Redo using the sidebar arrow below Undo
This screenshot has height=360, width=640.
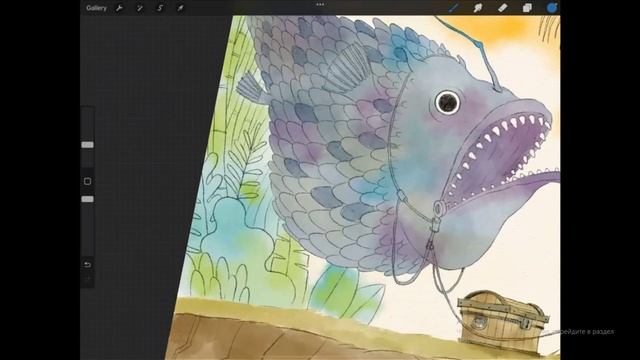(x=87, y=279)
